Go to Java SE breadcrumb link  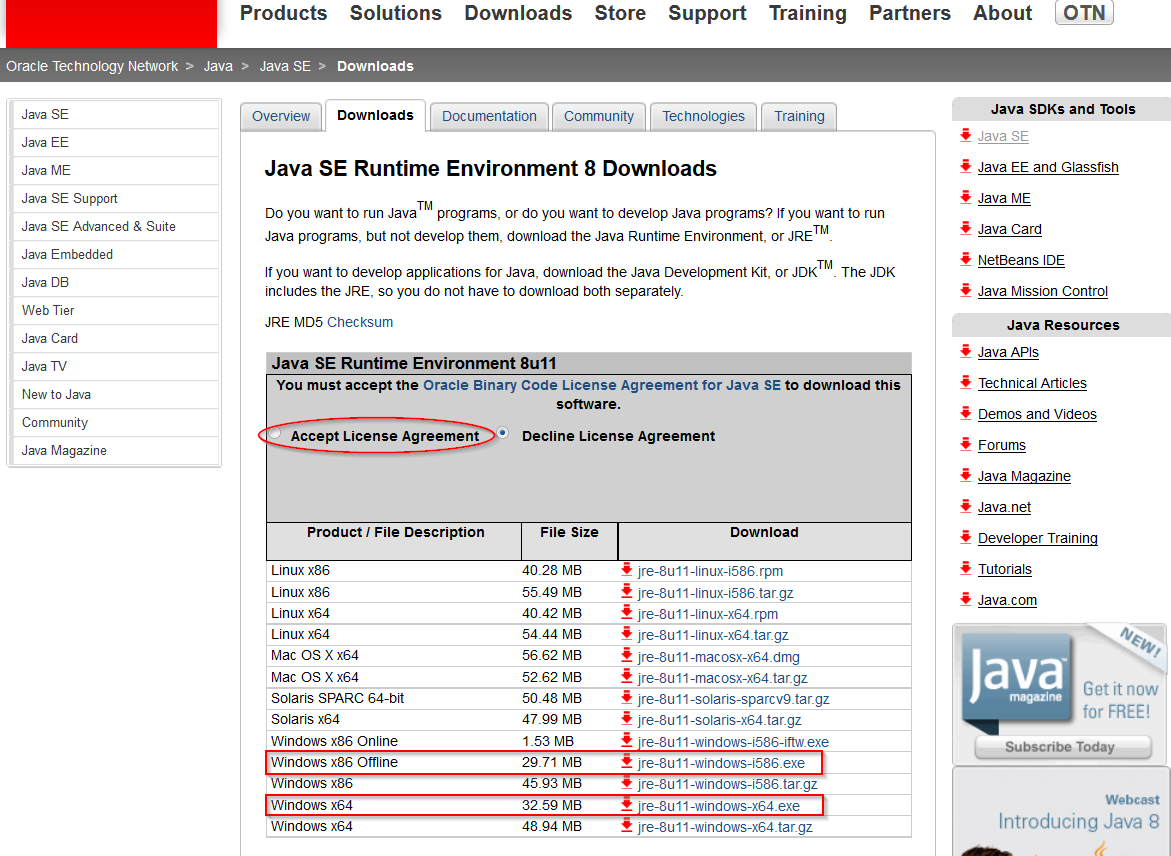(x=285, y=66)
